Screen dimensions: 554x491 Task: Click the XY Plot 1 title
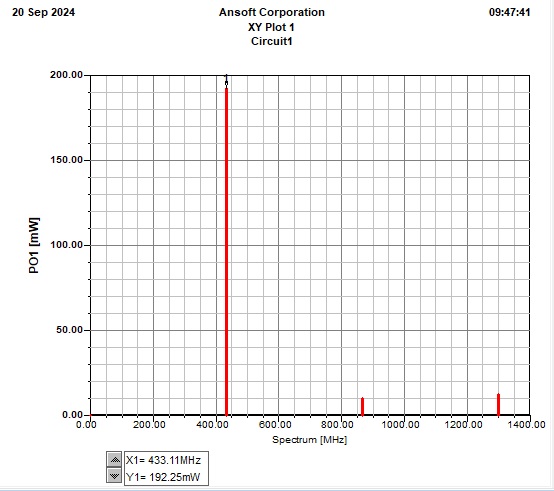[271, 27]
